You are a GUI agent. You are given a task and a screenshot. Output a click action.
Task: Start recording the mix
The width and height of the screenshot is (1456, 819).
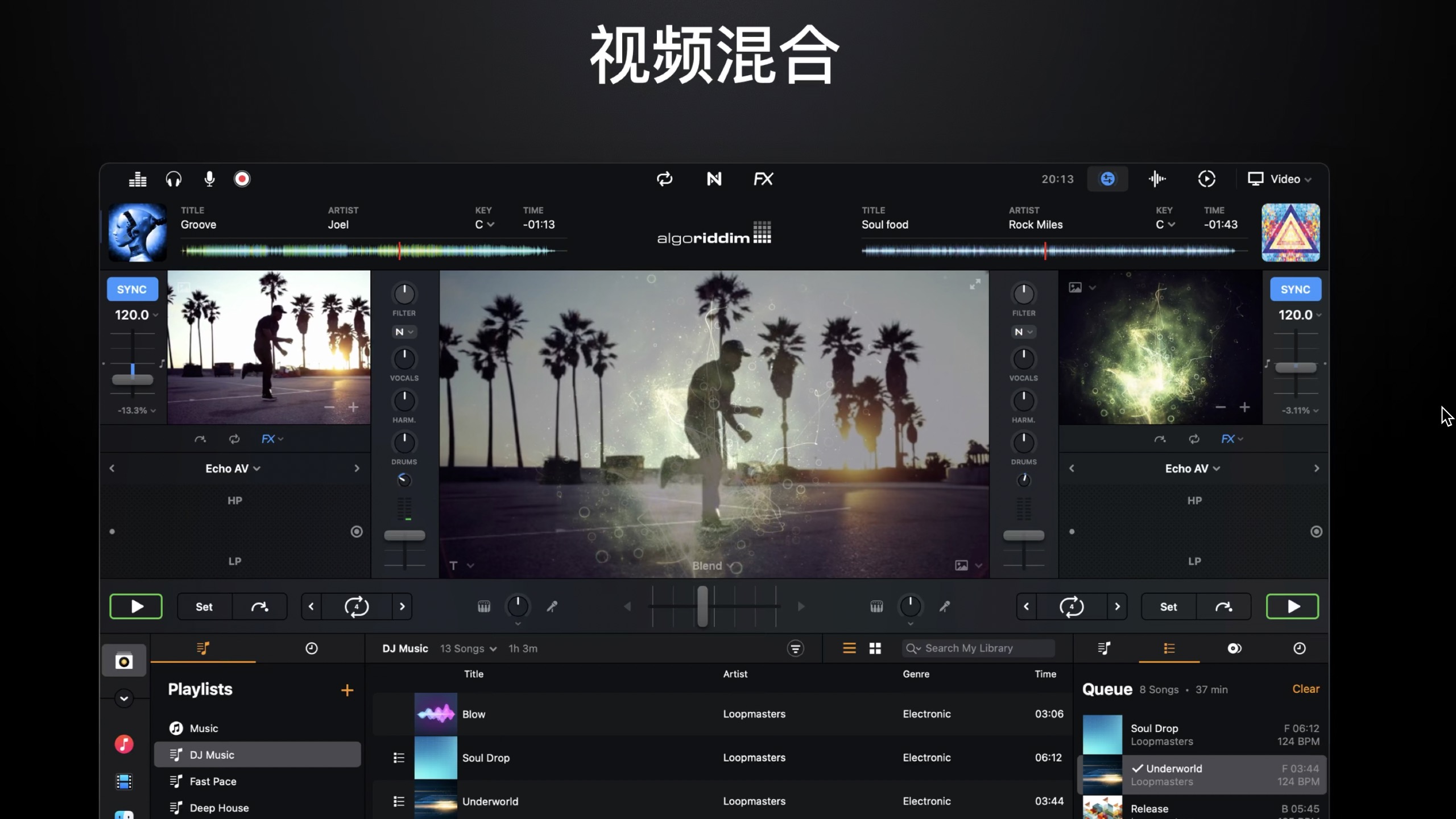pyautogui.click(x=242, y=179)
